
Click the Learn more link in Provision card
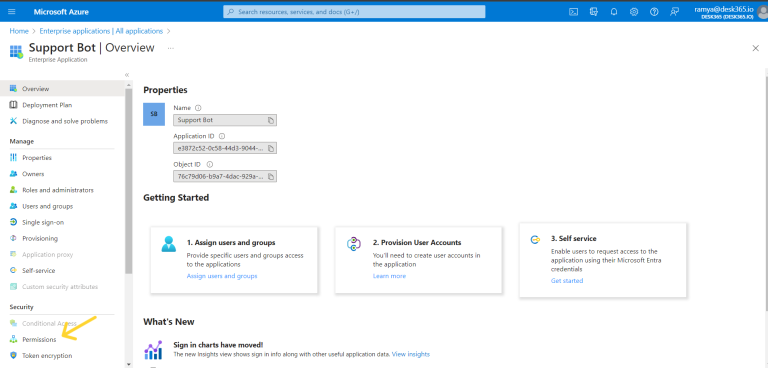[389, 276]
